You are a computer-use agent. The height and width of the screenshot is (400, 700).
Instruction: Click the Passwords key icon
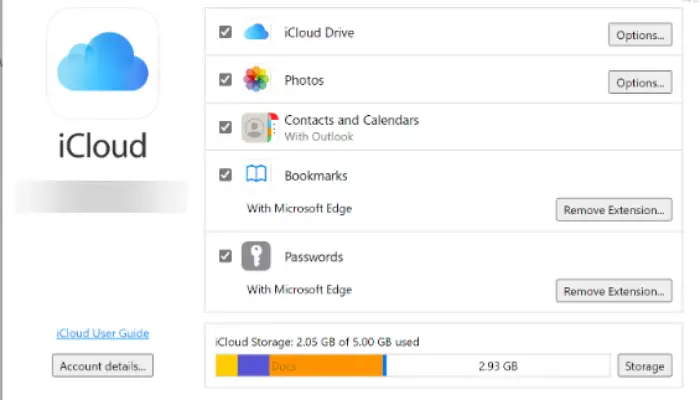click(x=256, y=256)
